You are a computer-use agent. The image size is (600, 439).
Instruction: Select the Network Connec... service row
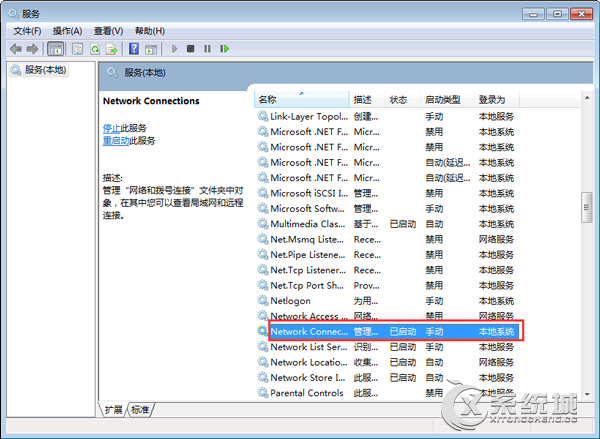tap(388, 331)
